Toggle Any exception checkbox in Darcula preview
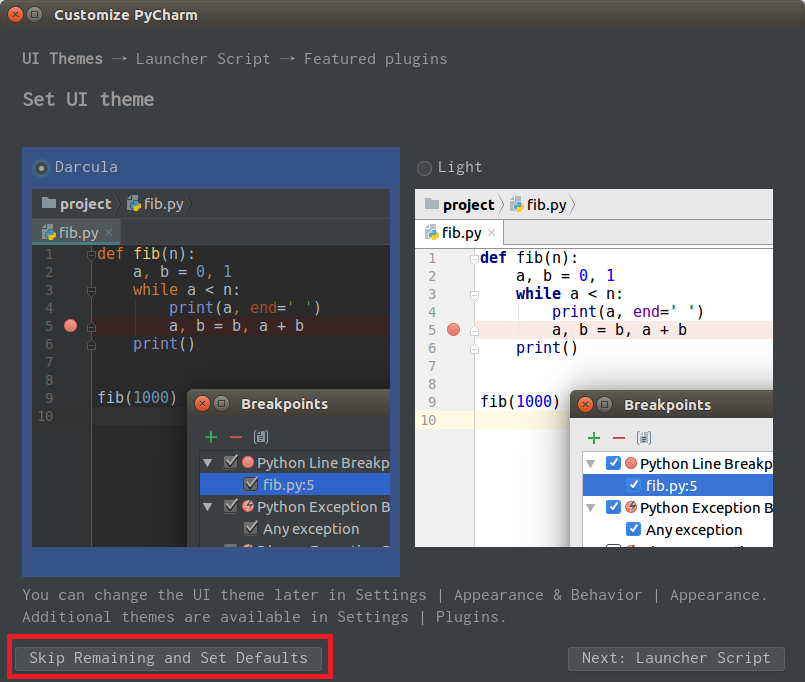Screen dimensions: 805x682 [251, 527]
